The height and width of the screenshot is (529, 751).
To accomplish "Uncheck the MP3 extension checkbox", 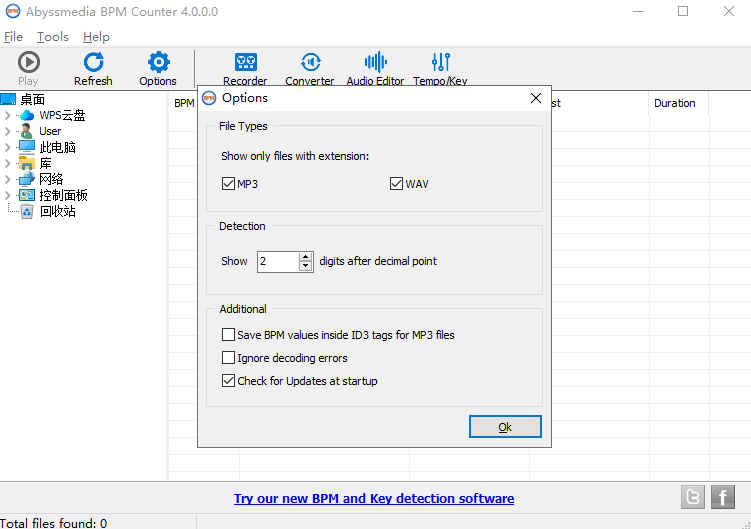I will click(x=228, y=184).
